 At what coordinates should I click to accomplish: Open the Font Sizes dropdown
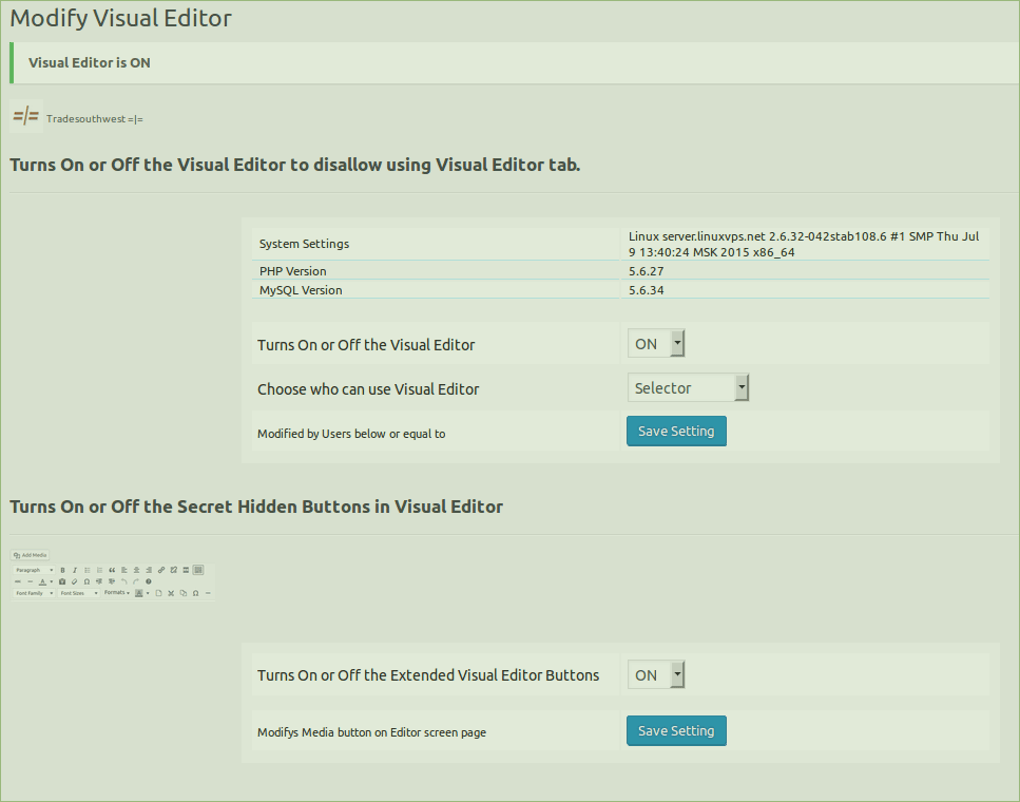[x=79, y=593]
